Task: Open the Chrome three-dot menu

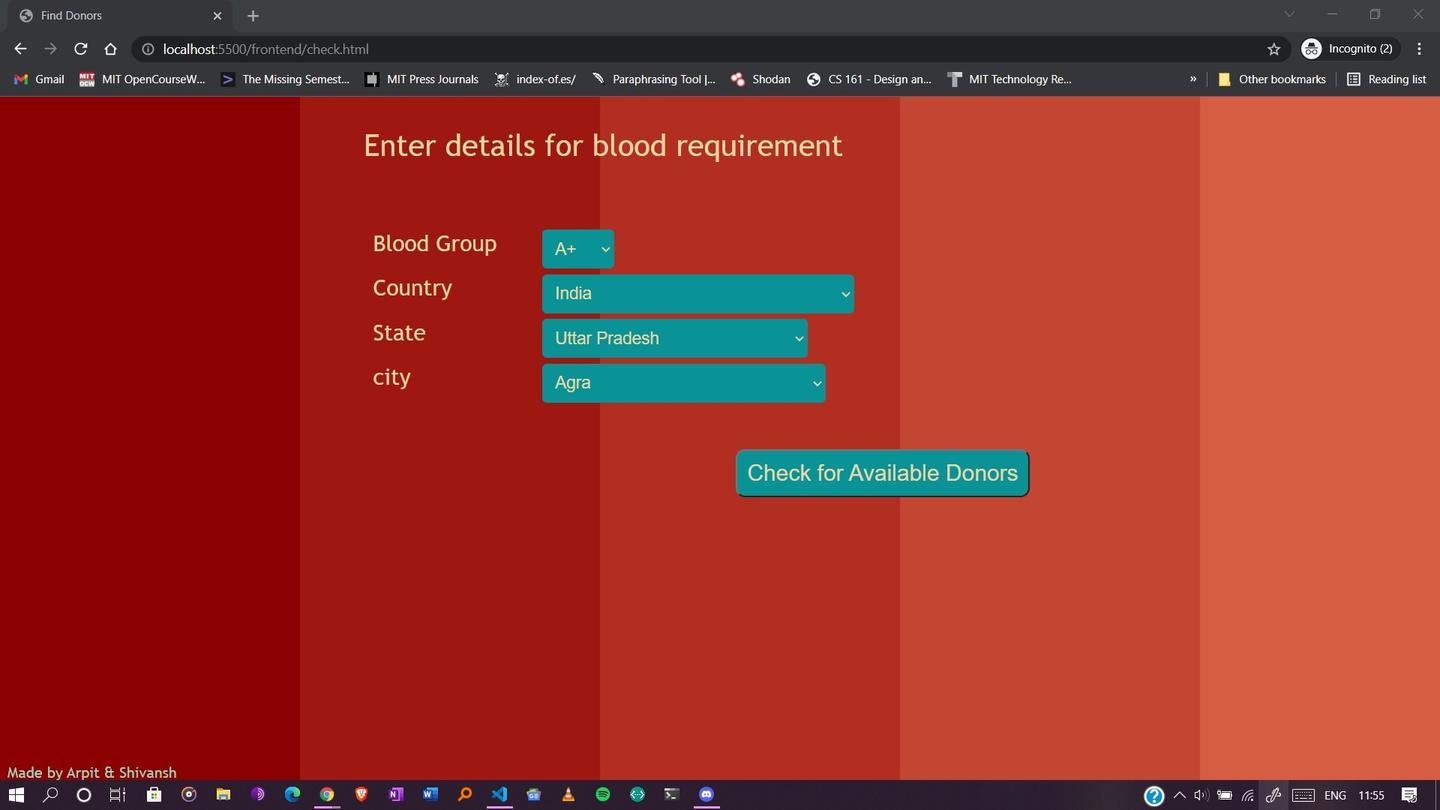Action: pos(1419,49)
